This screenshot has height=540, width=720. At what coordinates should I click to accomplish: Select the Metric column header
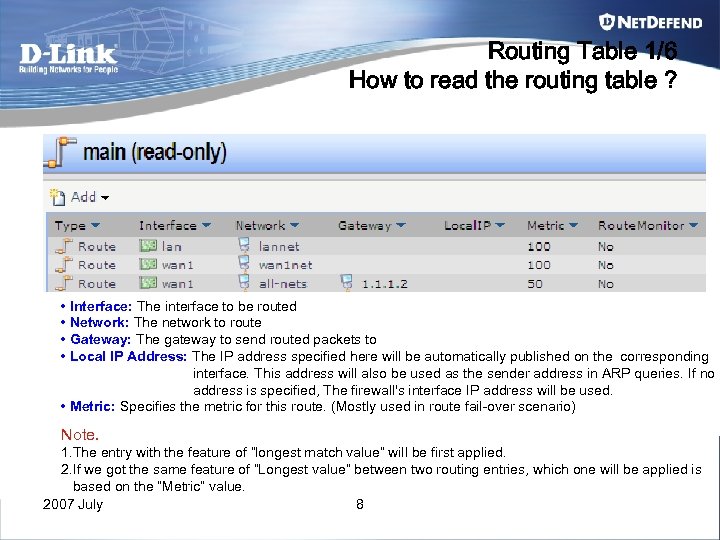click(x=546, y=225)
